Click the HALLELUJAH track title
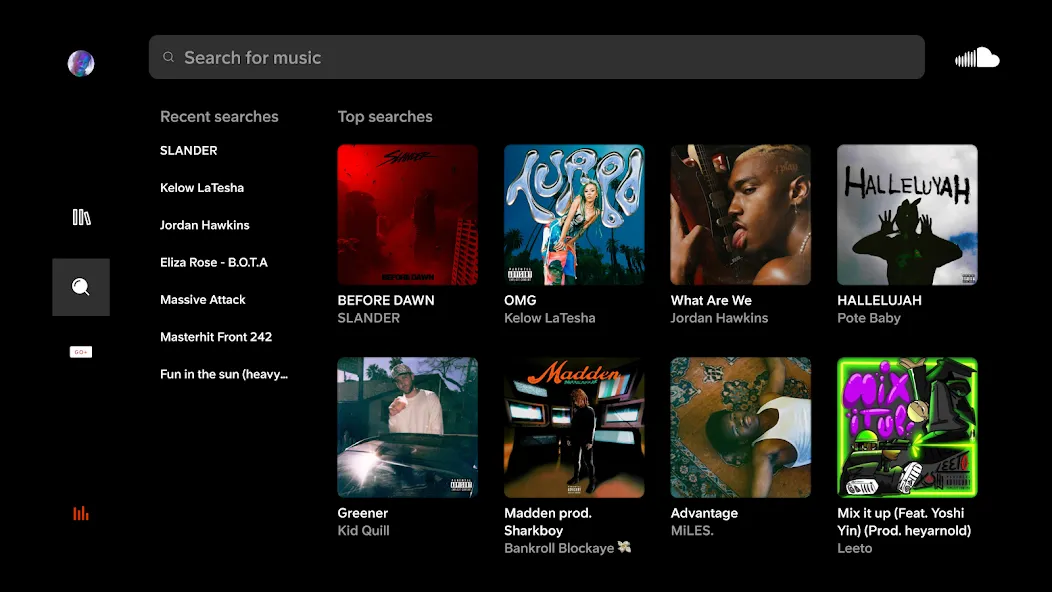 click(x=880, y=301)
